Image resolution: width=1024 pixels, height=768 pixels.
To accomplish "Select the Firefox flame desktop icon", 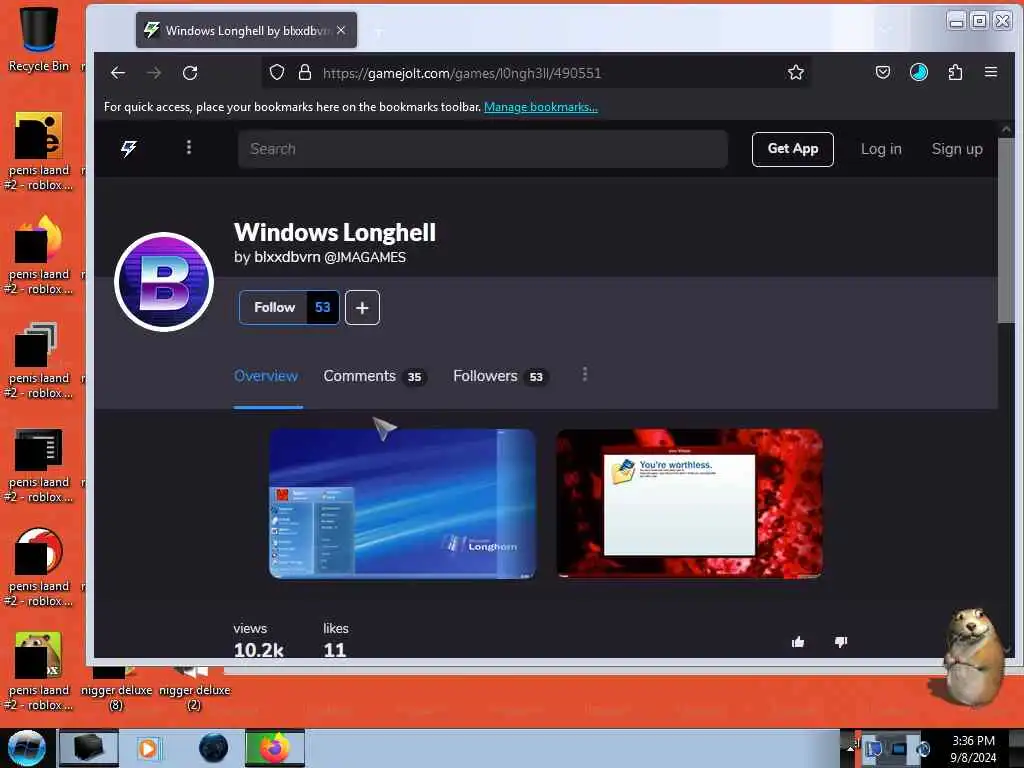I will (39, 255).
